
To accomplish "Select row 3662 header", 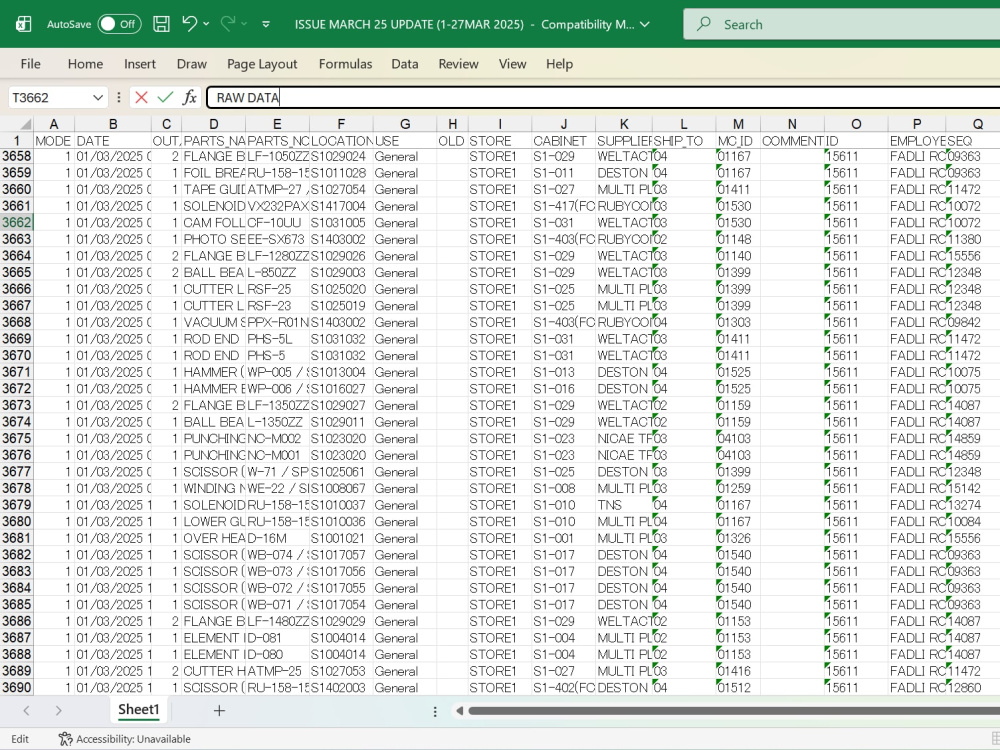I will click(17, 223).
